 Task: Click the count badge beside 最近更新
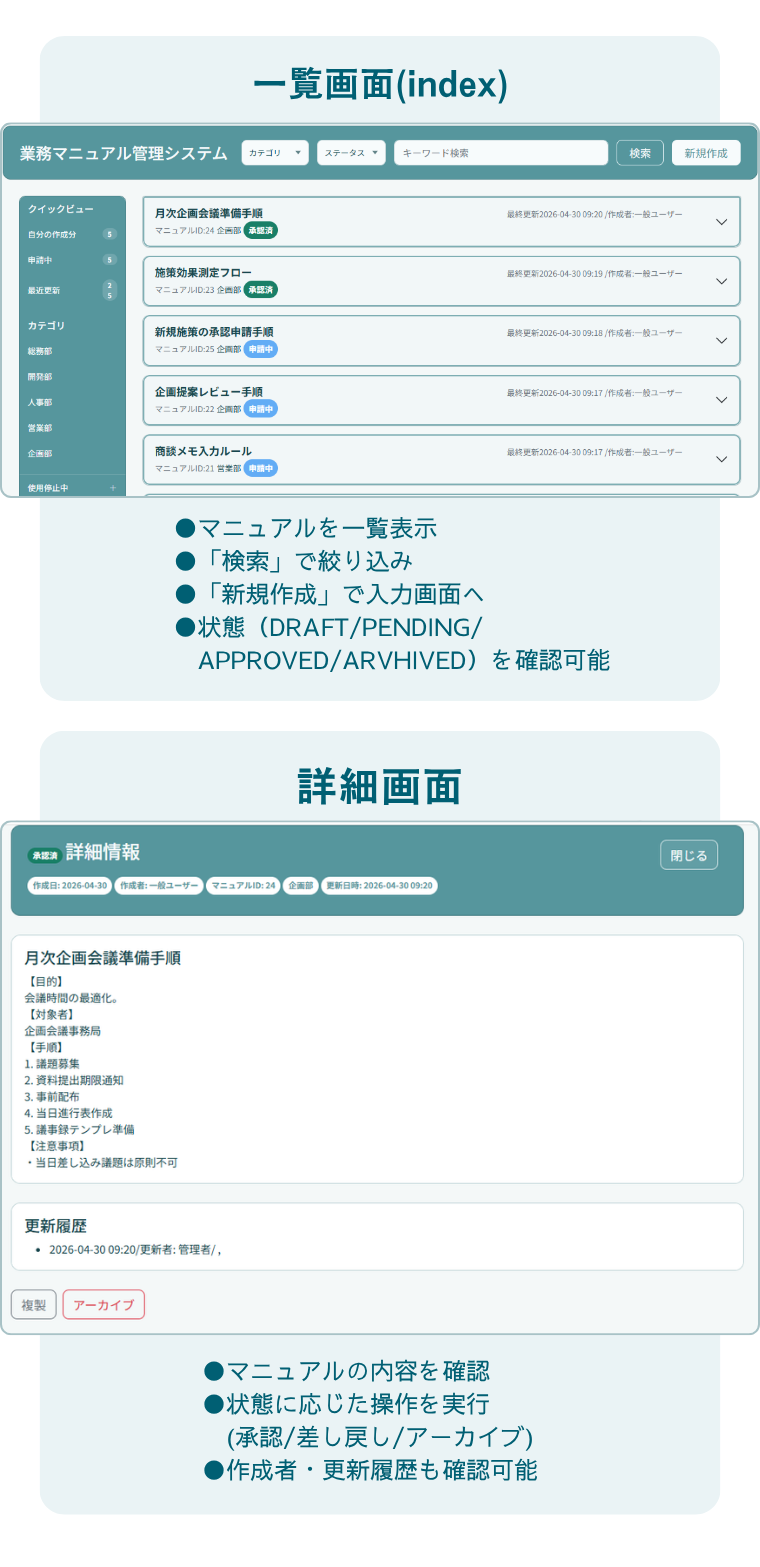point(110,290)
